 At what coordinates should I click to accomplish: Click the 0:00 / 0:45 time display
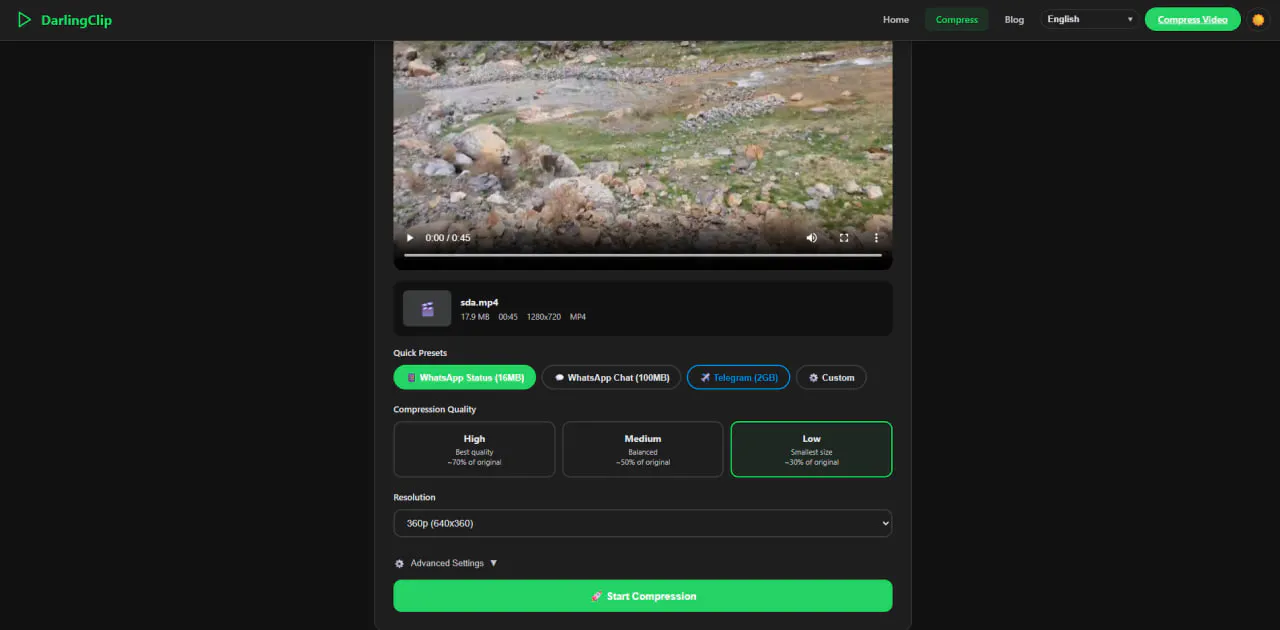point(448,238)
